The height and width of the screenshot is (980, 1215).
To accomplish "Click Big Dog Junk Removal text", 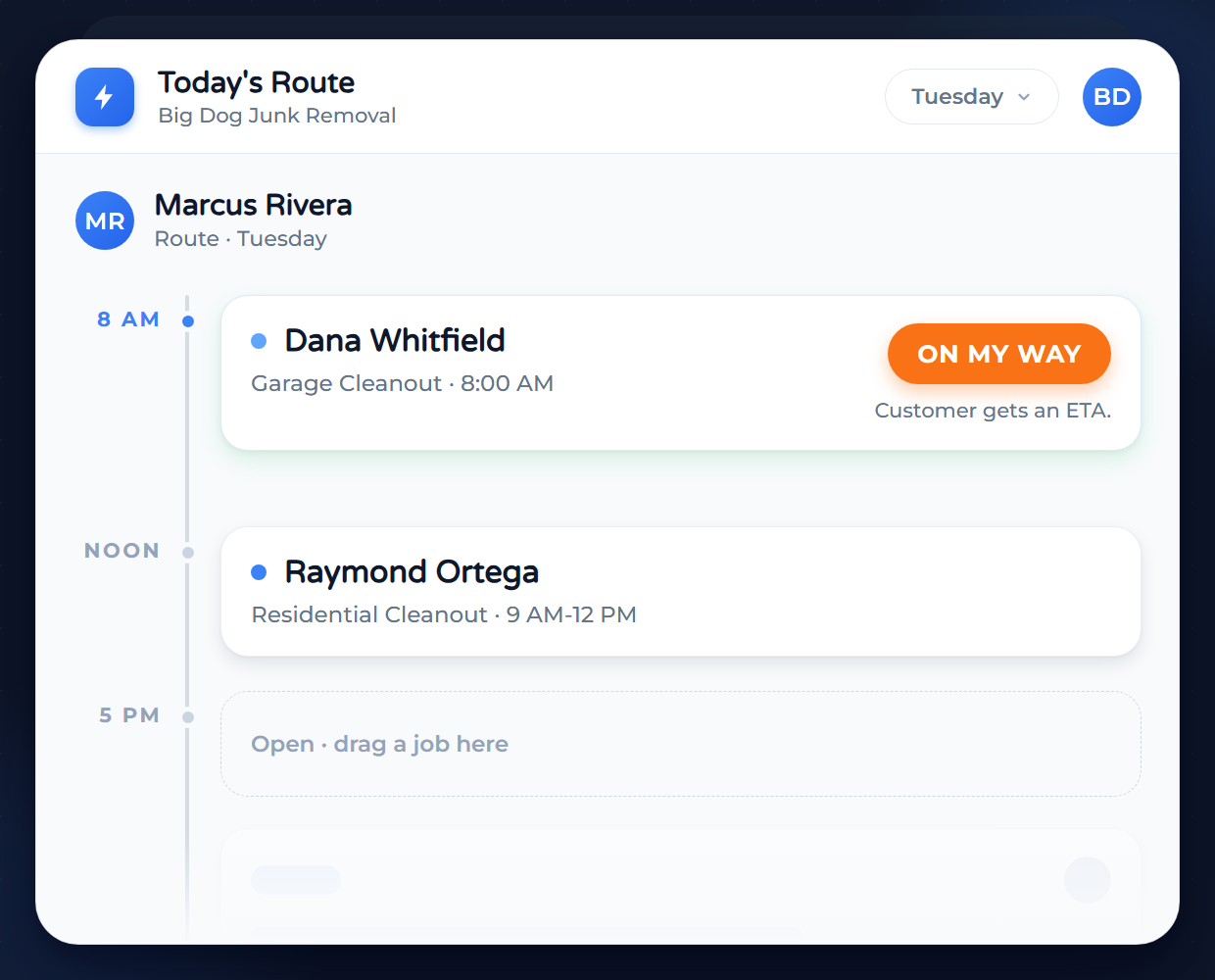I will point(277,116).
